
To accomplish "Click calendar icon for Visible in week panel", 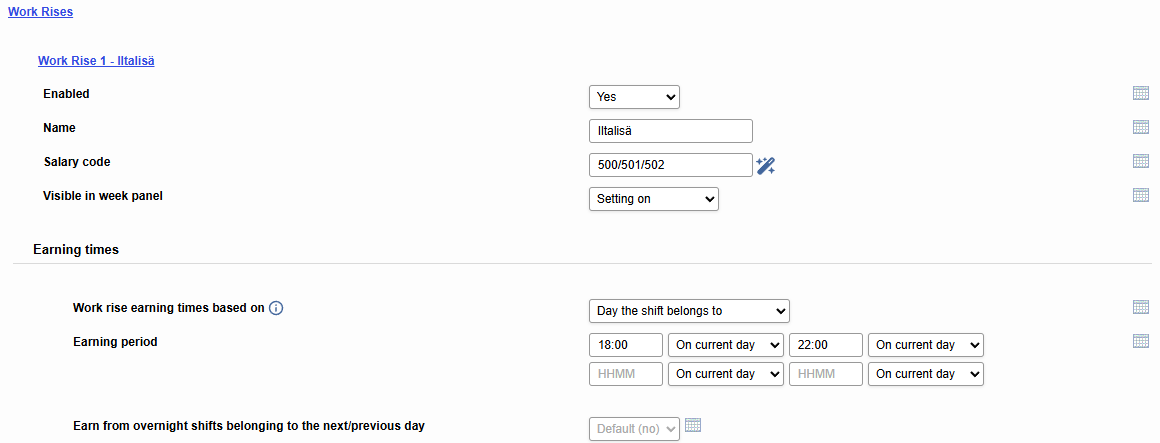I will [x=1141, y=195].
